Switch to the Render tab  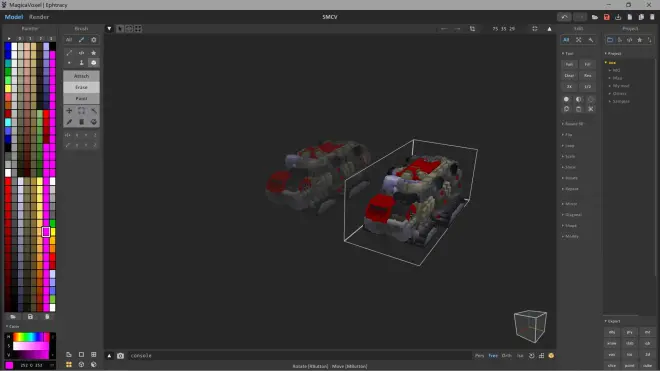pyautogui.click(x=39, y=17)
